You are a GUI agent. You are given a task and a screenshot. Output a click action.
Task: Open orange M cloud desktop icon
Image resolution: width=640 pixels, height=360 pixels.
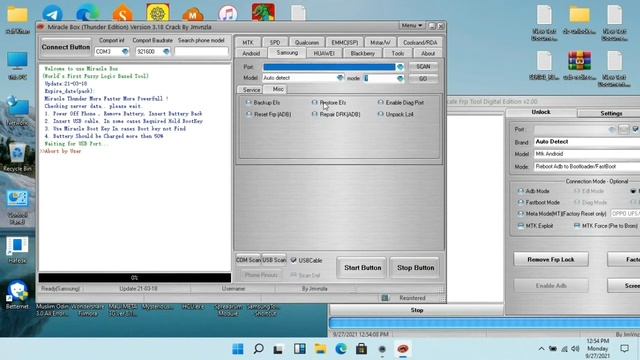point(193,14)
